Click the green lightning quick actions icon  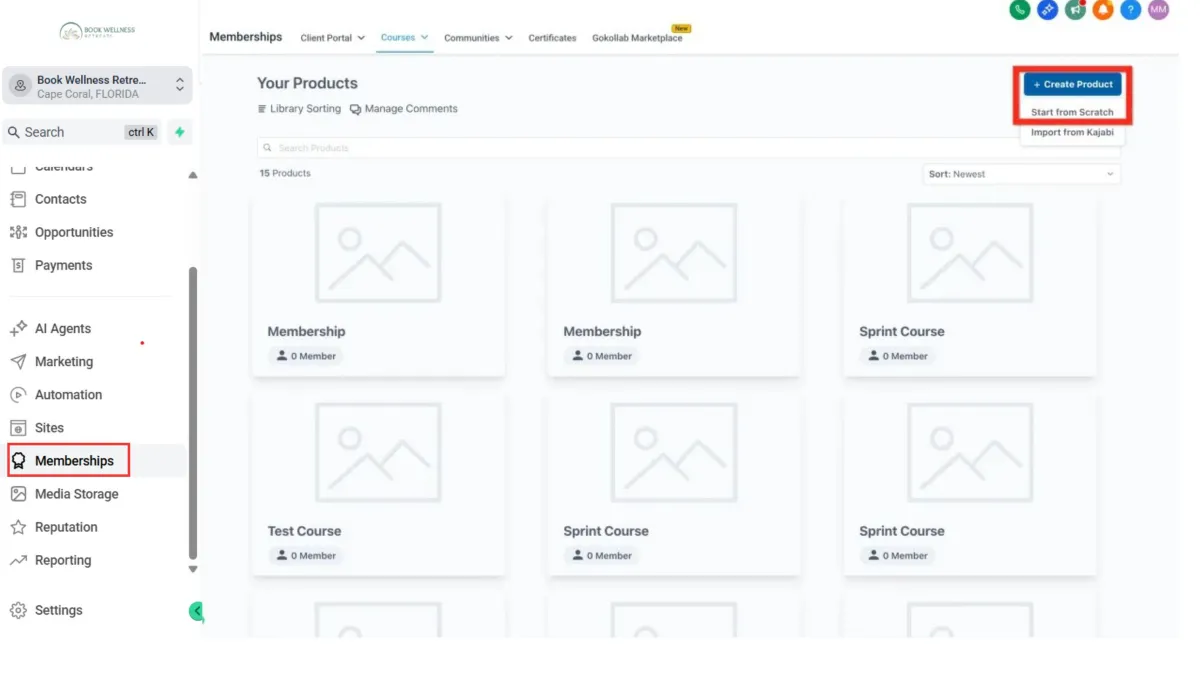click(x=180, y=132)
